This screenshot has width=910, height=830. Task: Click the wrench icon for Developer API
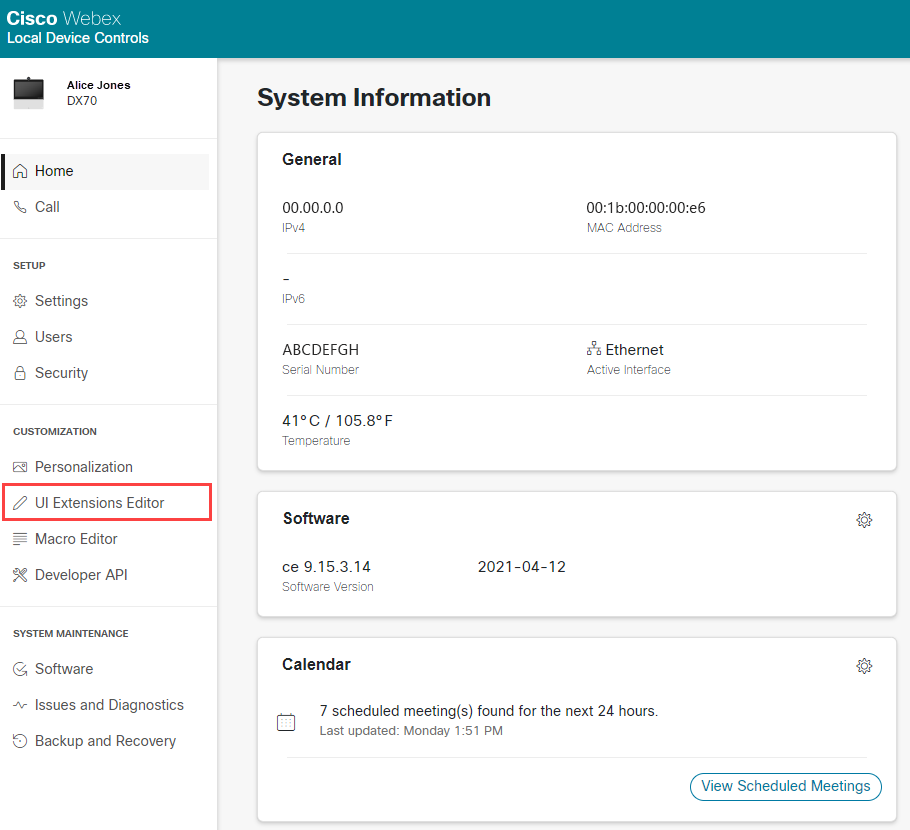(x=20, y=575)
